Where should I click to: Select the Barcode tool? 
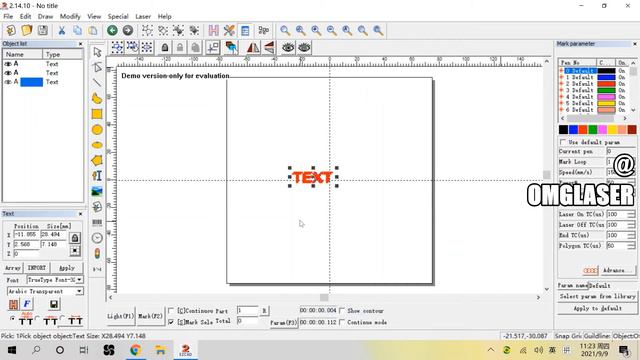pos(97,222)
